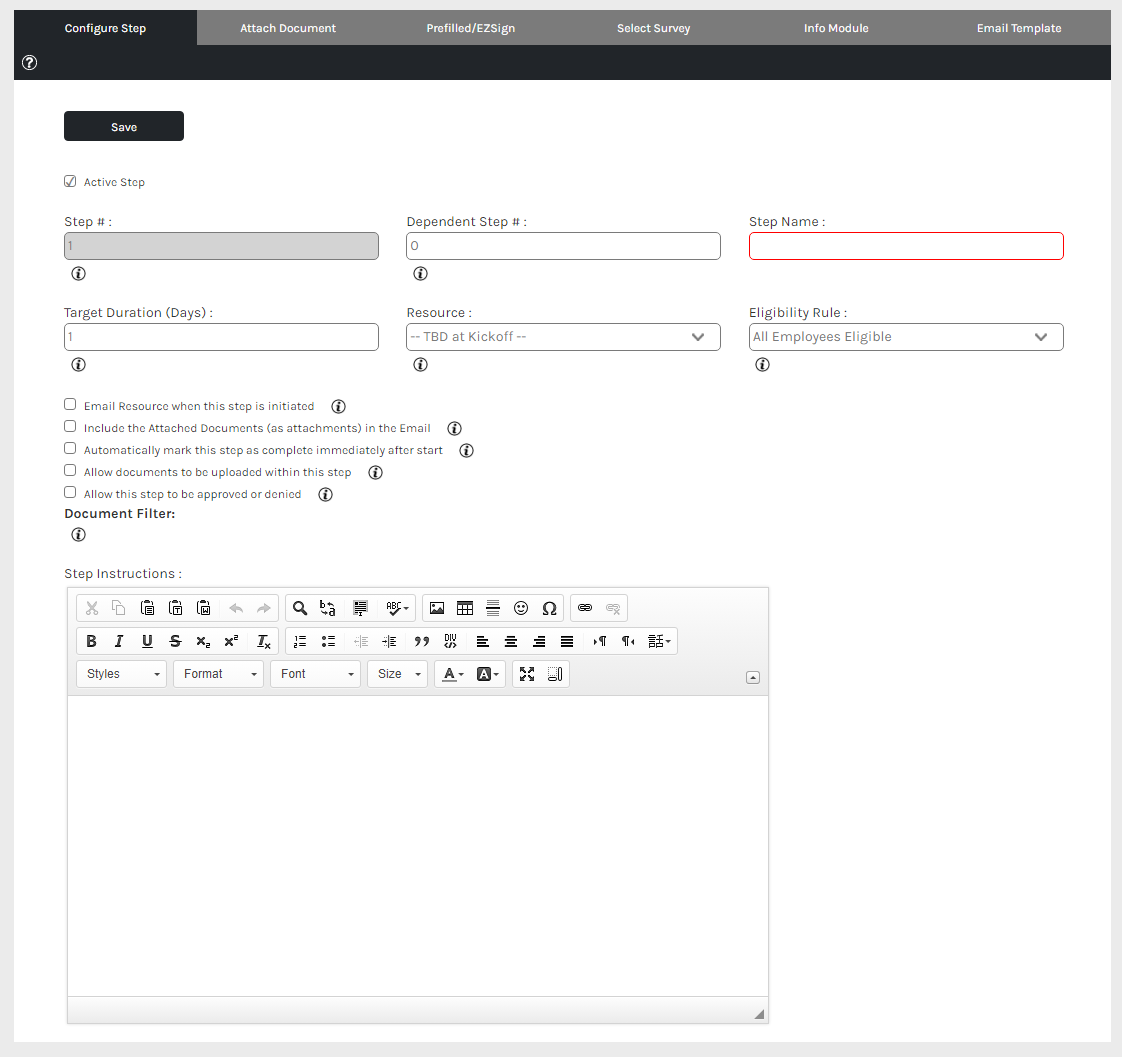Click the Select All icon

[x=360, y=608]
